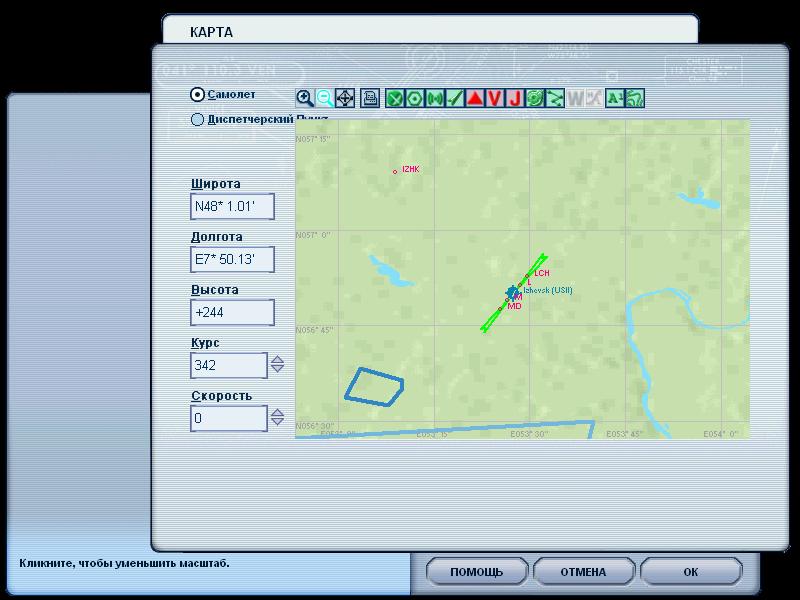
Task: Decrease Курс with the down arrow
Action: 278,369
